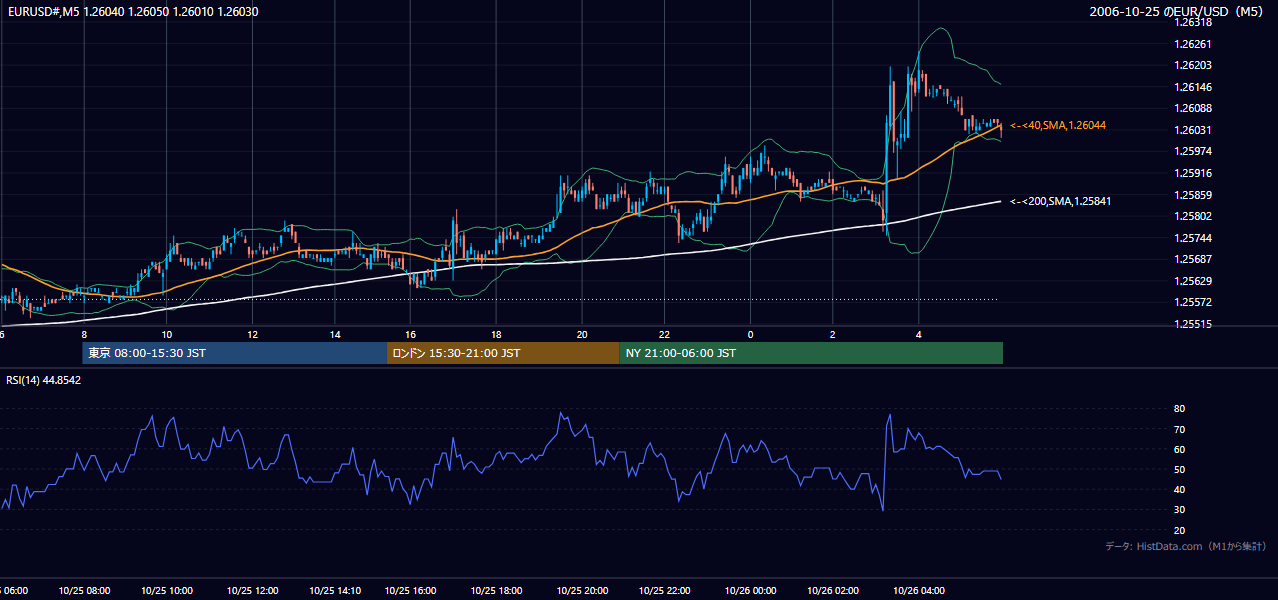Click price axis value 1.26261
This screenshot has width=1278, height=600.
click(x=1193, y=44)
